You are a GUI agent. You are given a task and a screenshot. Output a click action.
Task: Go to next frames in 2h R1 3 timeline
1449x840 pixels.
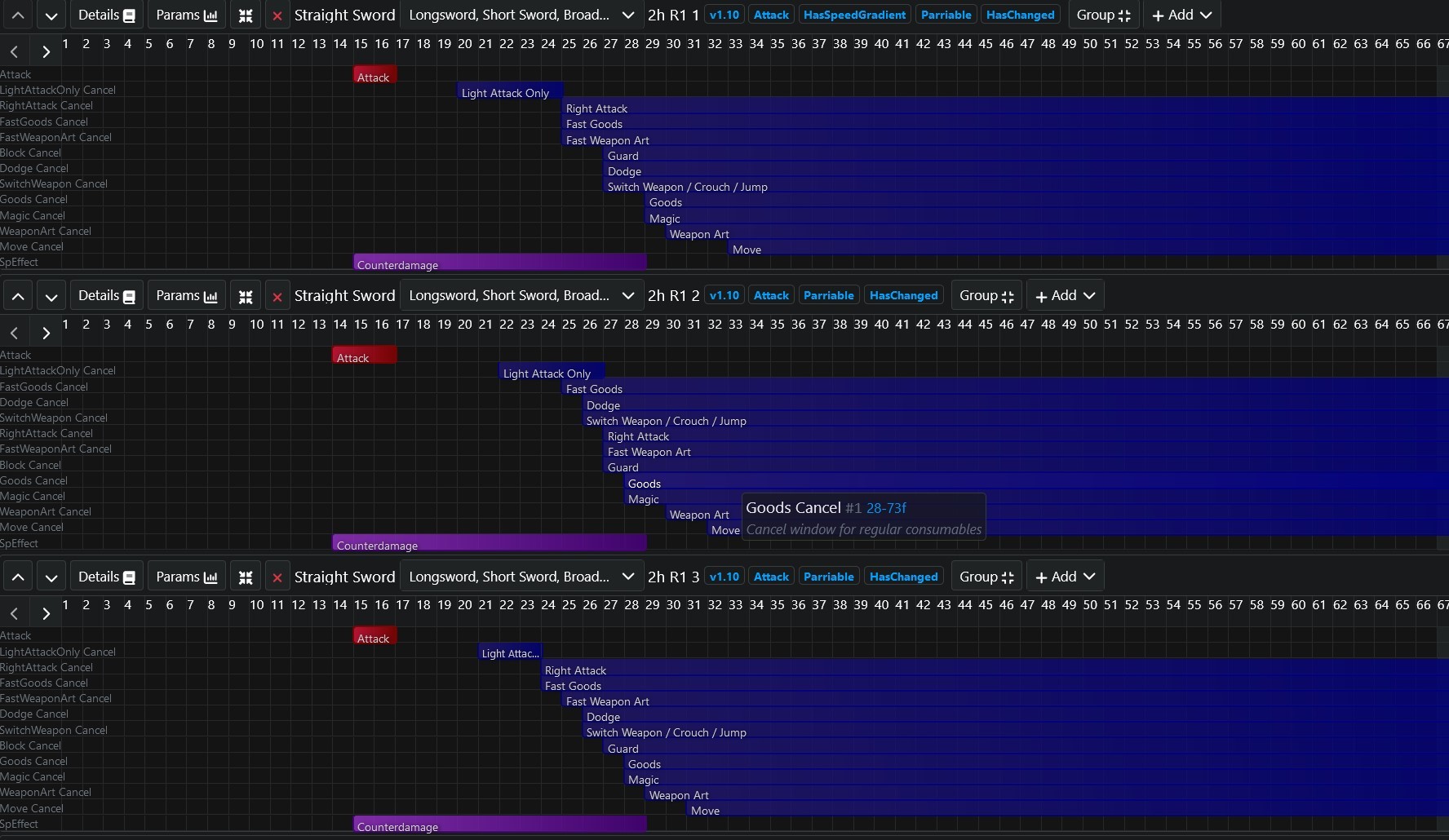46,613
